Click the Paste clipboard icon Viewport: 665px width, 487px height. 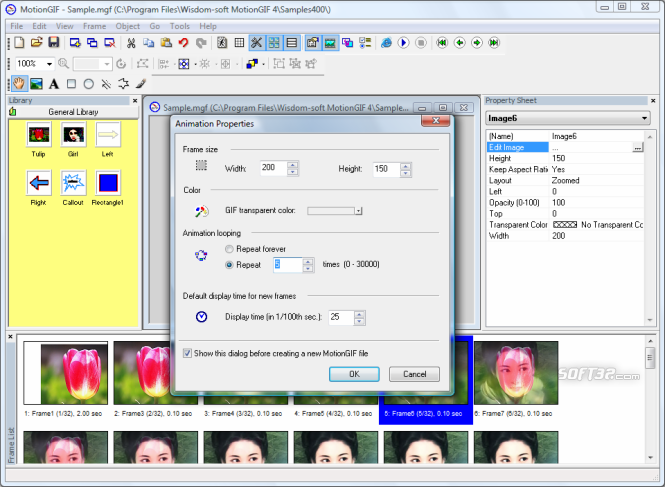click(166, 43)
